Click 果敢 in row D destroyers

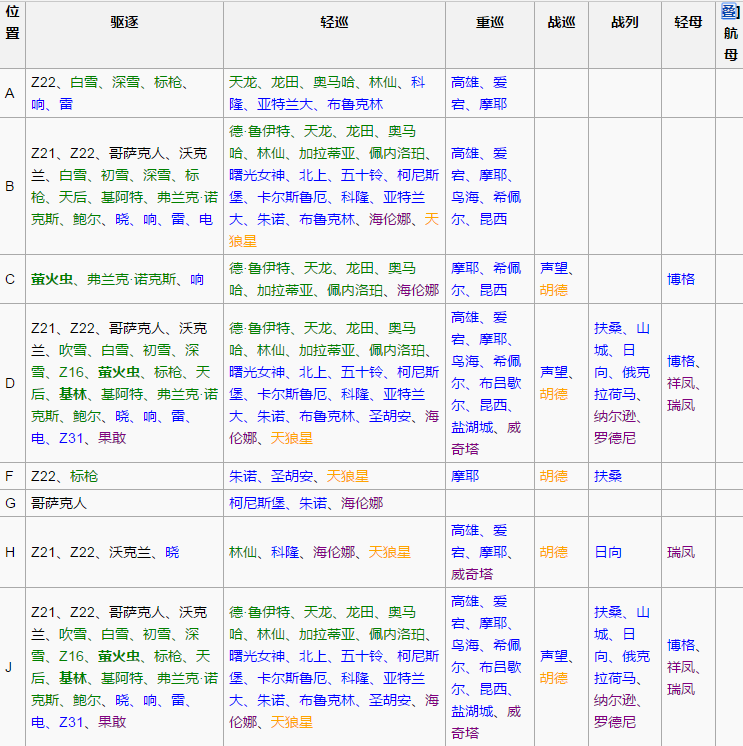click(x=112, y=438)
